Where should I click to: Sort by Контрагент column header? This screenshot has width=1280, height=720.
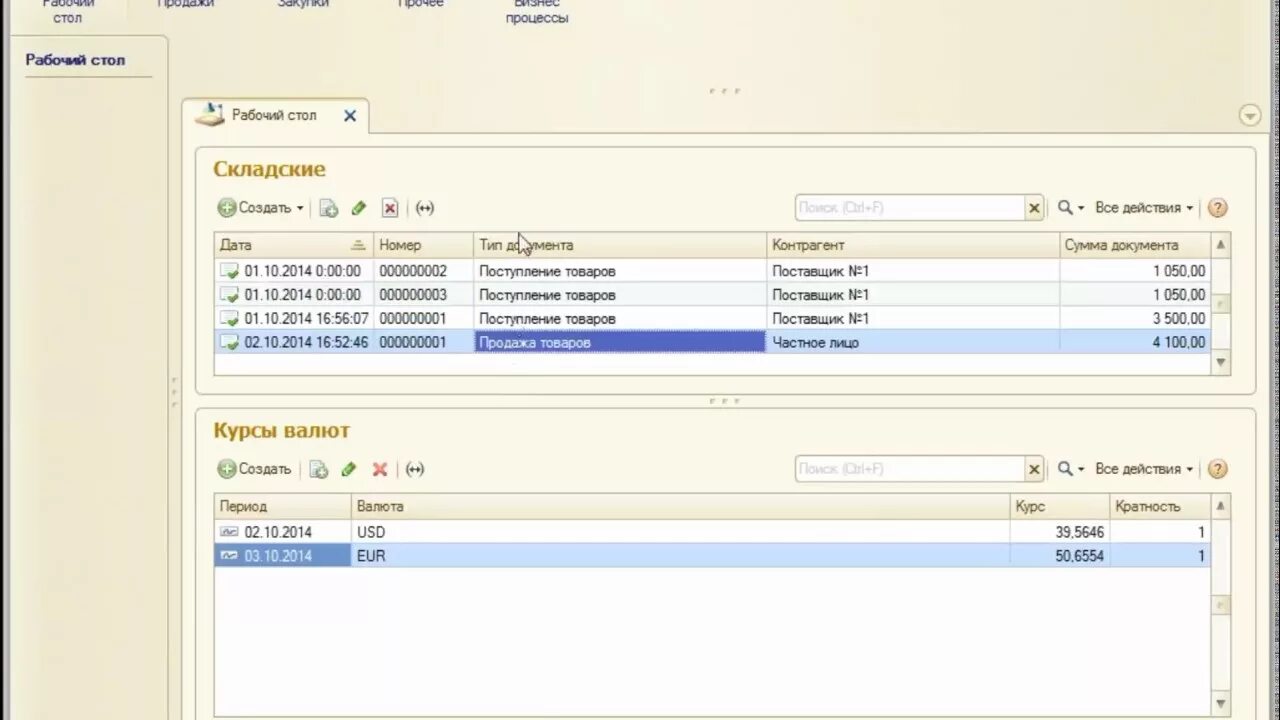913,245
